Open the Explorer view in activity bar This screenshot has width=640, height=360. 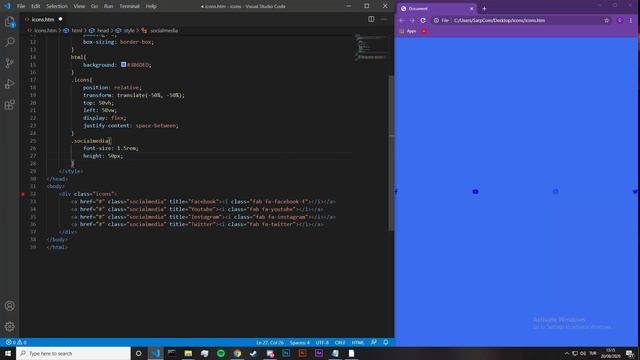point(10,22)
